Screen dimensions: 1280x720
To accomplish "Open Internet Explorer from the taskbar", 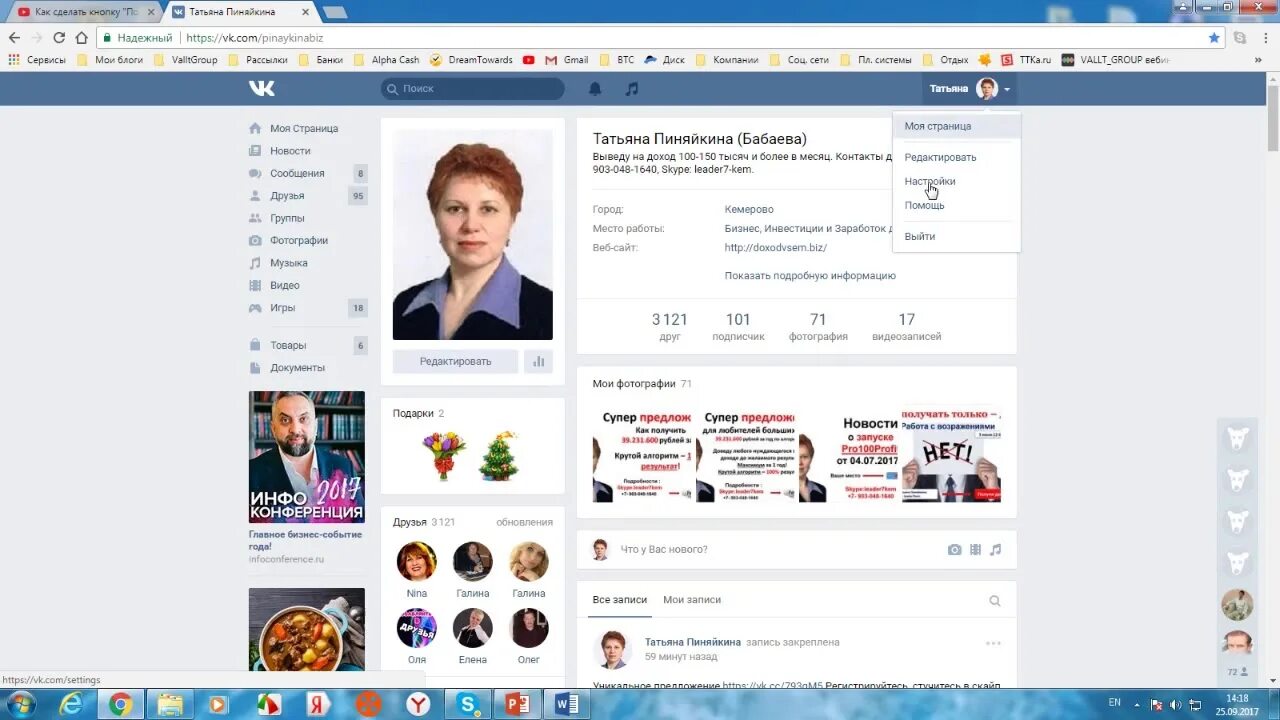I will pos(71,704).
